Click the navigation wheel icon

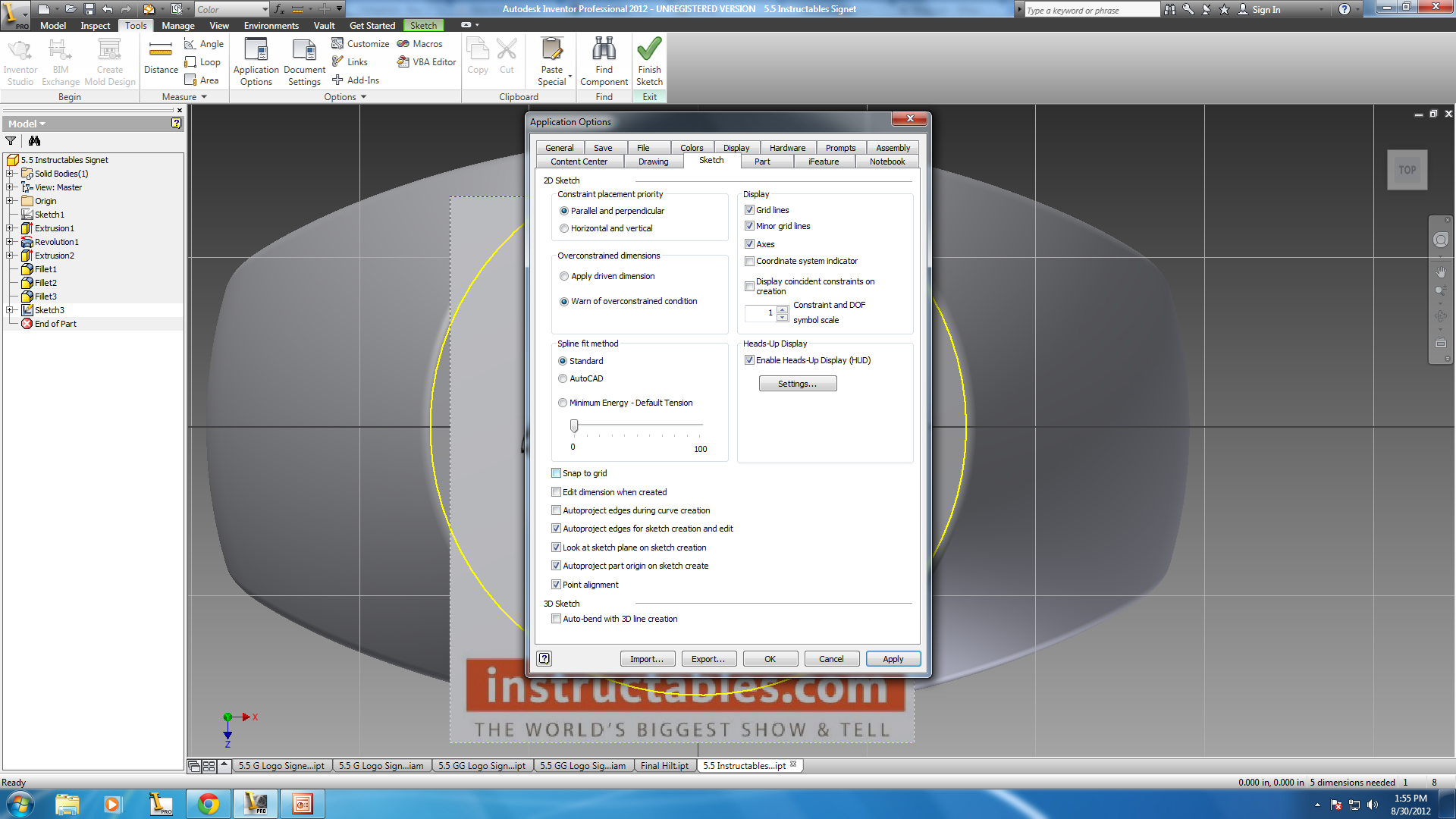(x=1441, y=240)
